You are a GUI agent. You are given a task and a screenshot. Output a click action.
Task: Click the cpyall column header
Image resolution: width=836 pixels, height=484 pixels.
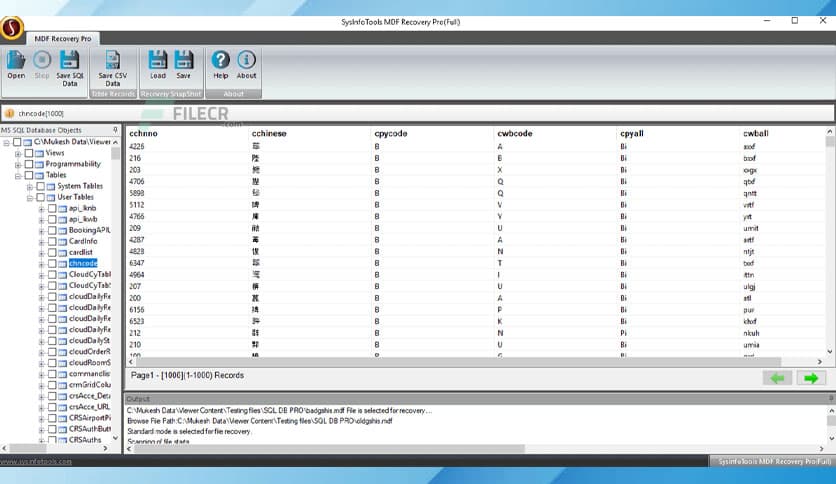[x=632, y=133]
